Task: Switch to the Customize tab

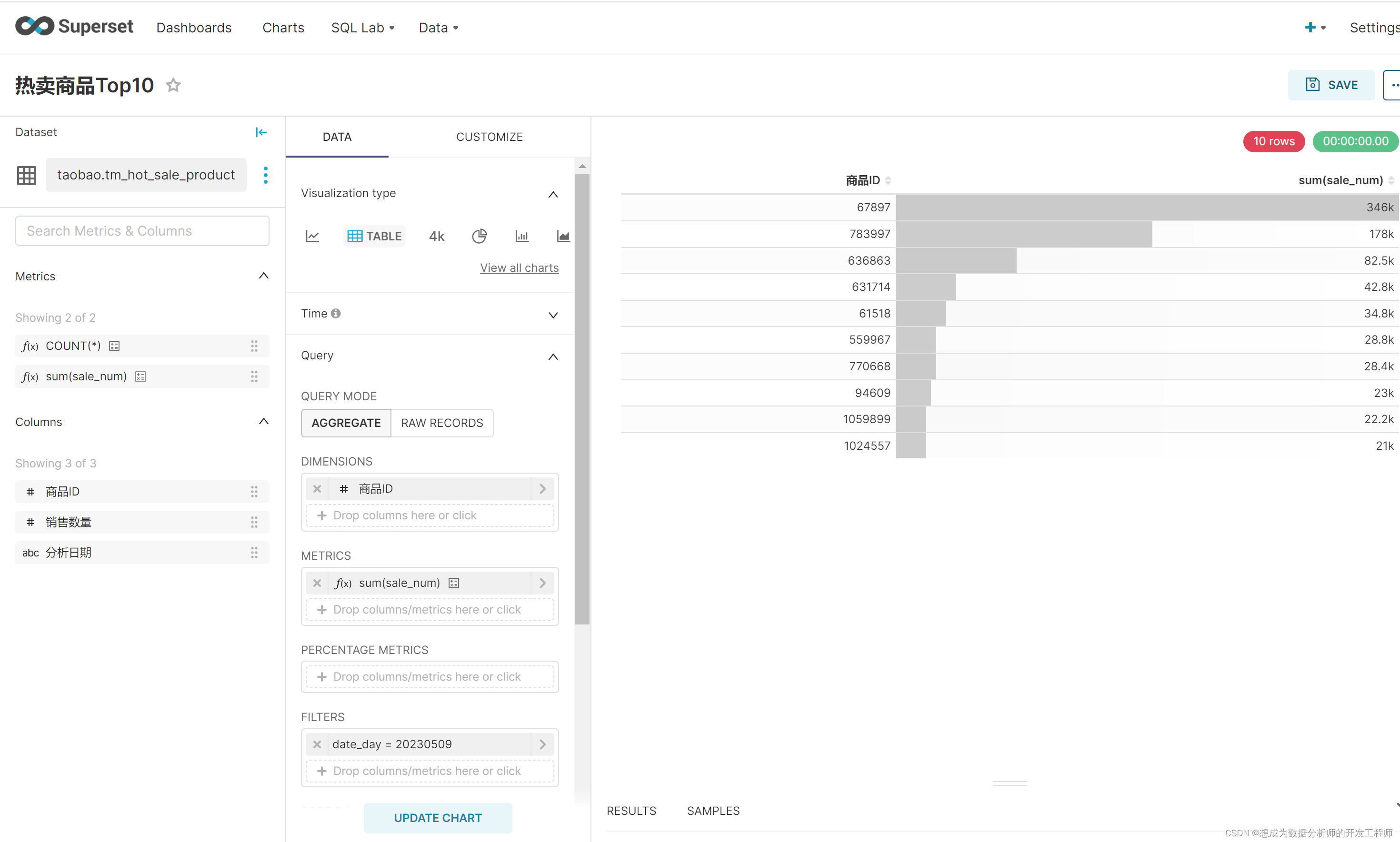Action: pos(489,137)
